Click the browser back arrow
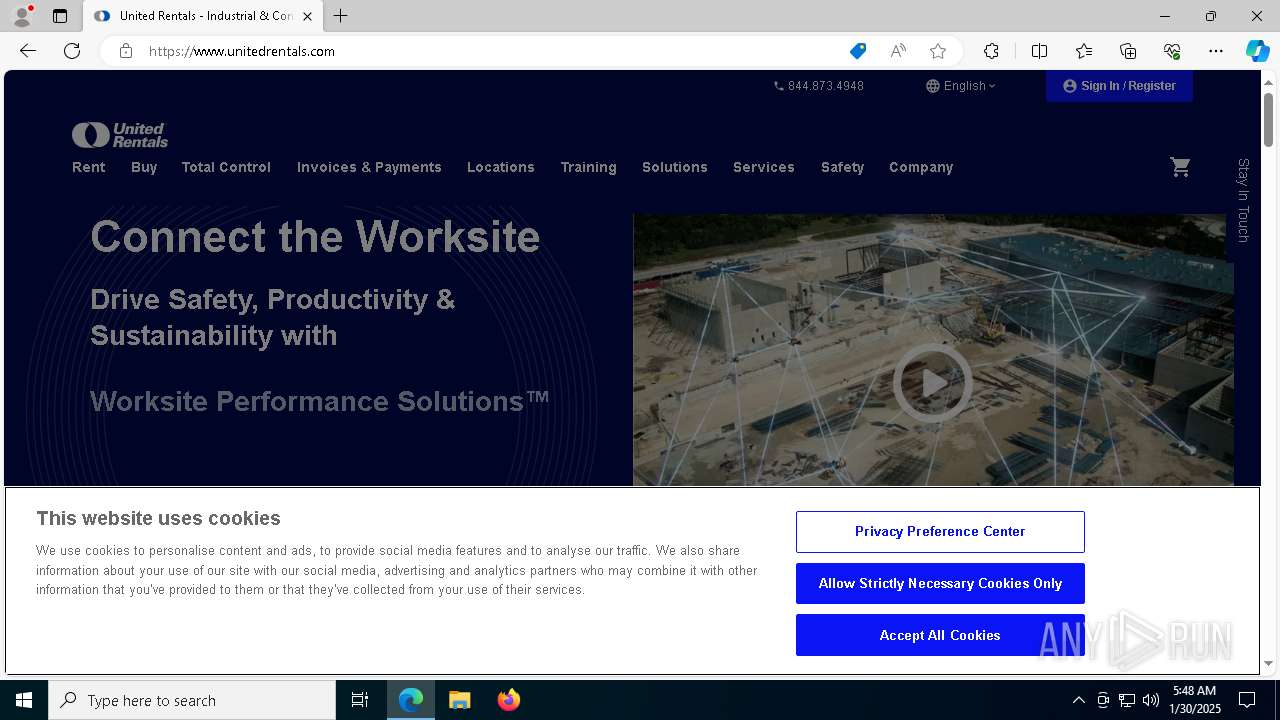 (28, 51)
